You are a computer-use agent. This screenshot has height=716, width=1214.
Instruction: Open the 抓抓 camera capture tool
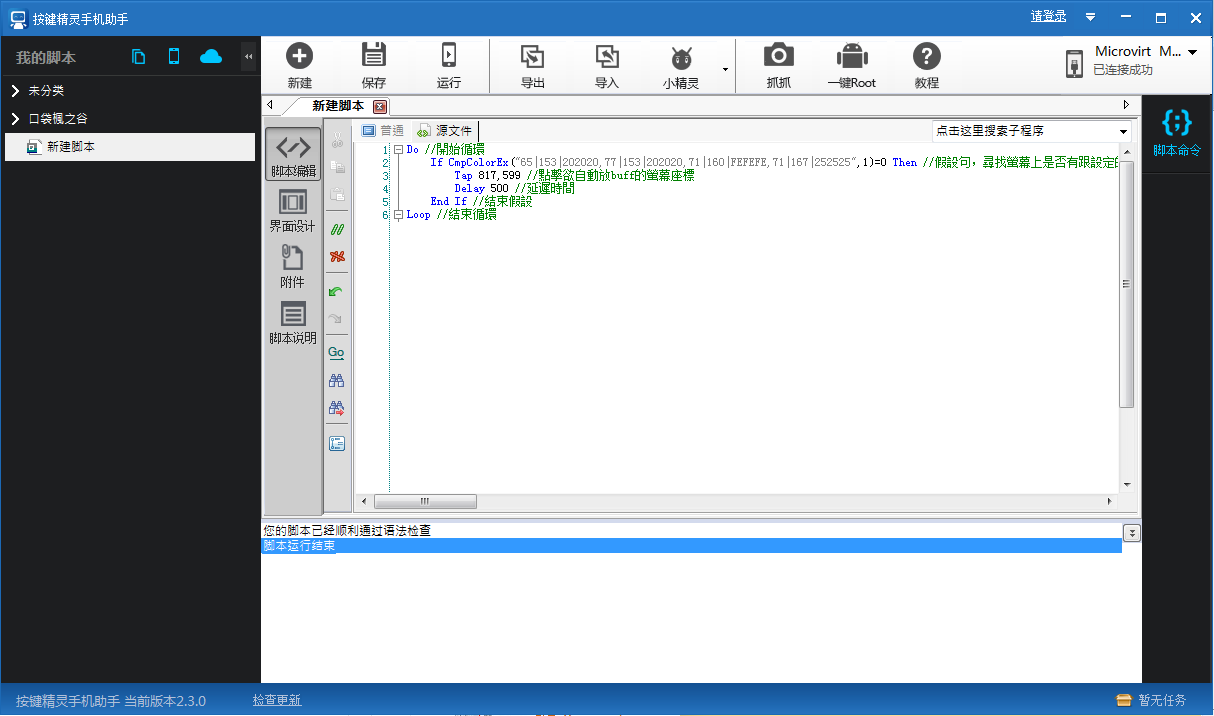tap(778, 57)
